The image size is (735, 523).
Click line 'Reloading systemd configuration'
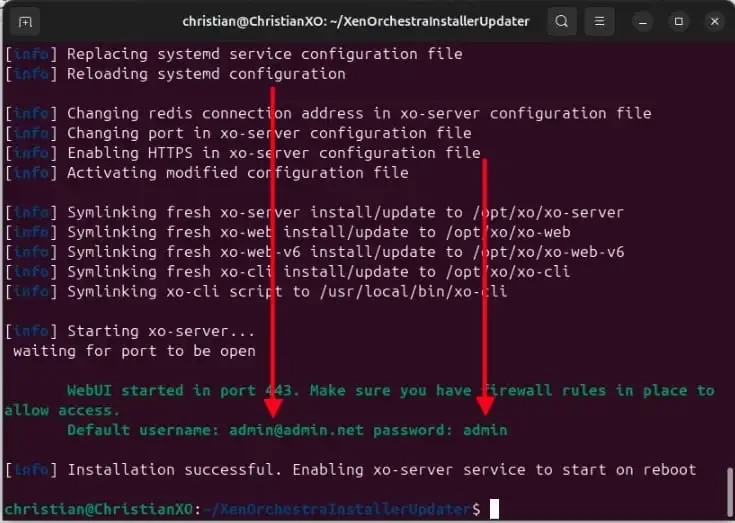point(175,74)
